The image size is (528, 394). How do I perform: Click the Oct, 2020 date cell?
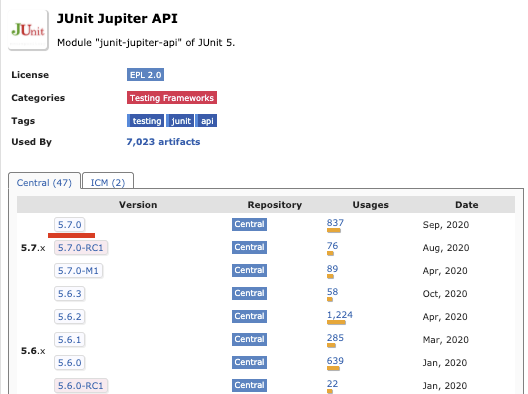pyautogui.click(x=445, y=294)
